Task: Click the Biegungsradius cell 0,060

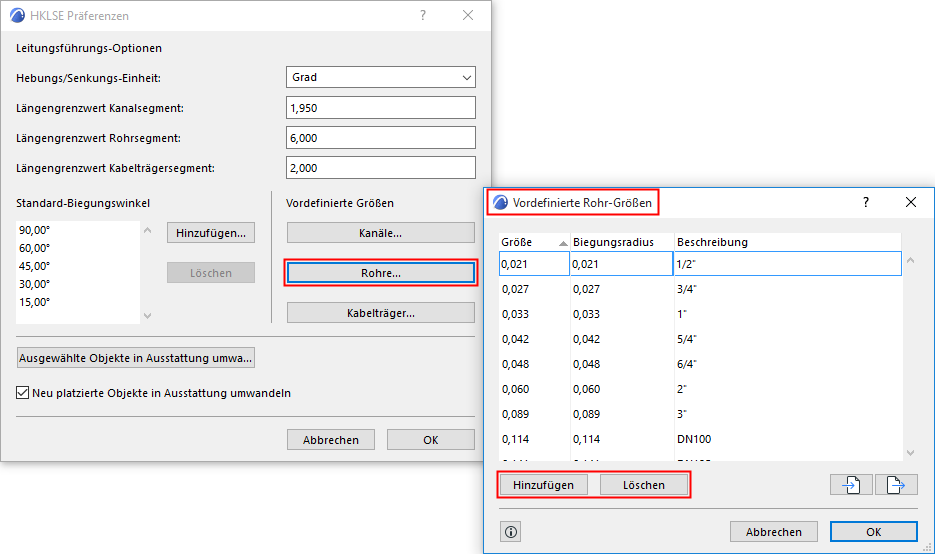Action: pyautogui.click(x=622, y=389)
